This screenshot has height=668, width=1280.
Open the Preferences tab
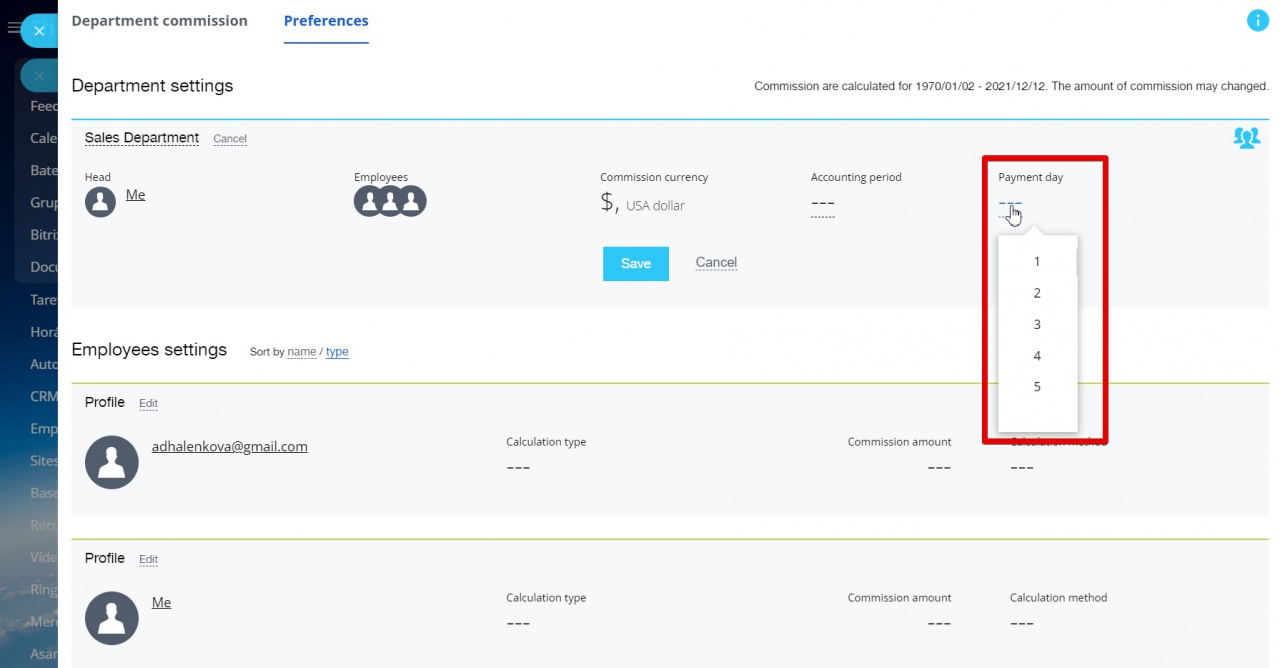pos(326,21)
